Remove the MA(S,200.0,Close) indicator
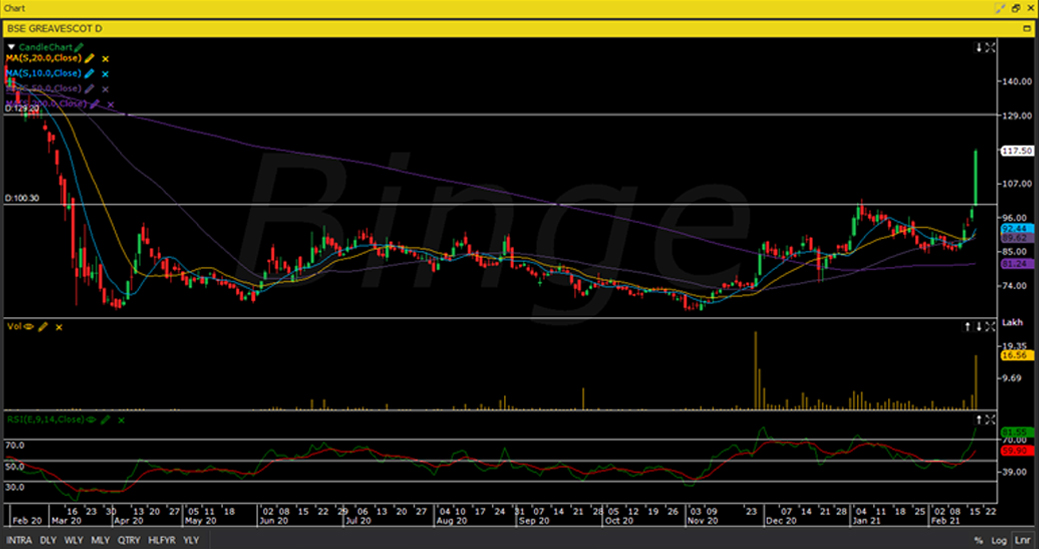 click(111, 105)
